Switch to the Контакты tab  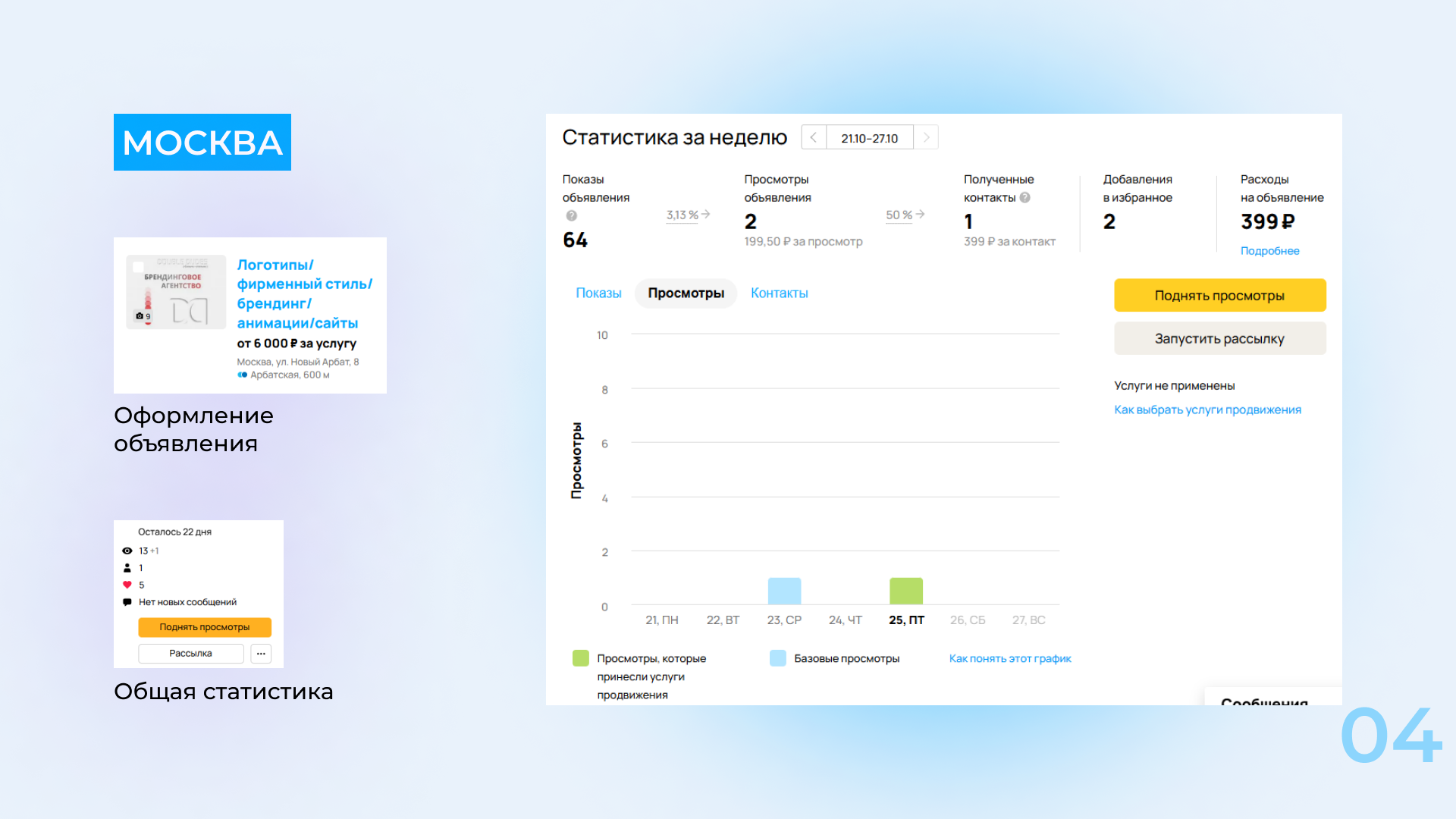click(779, 293)
